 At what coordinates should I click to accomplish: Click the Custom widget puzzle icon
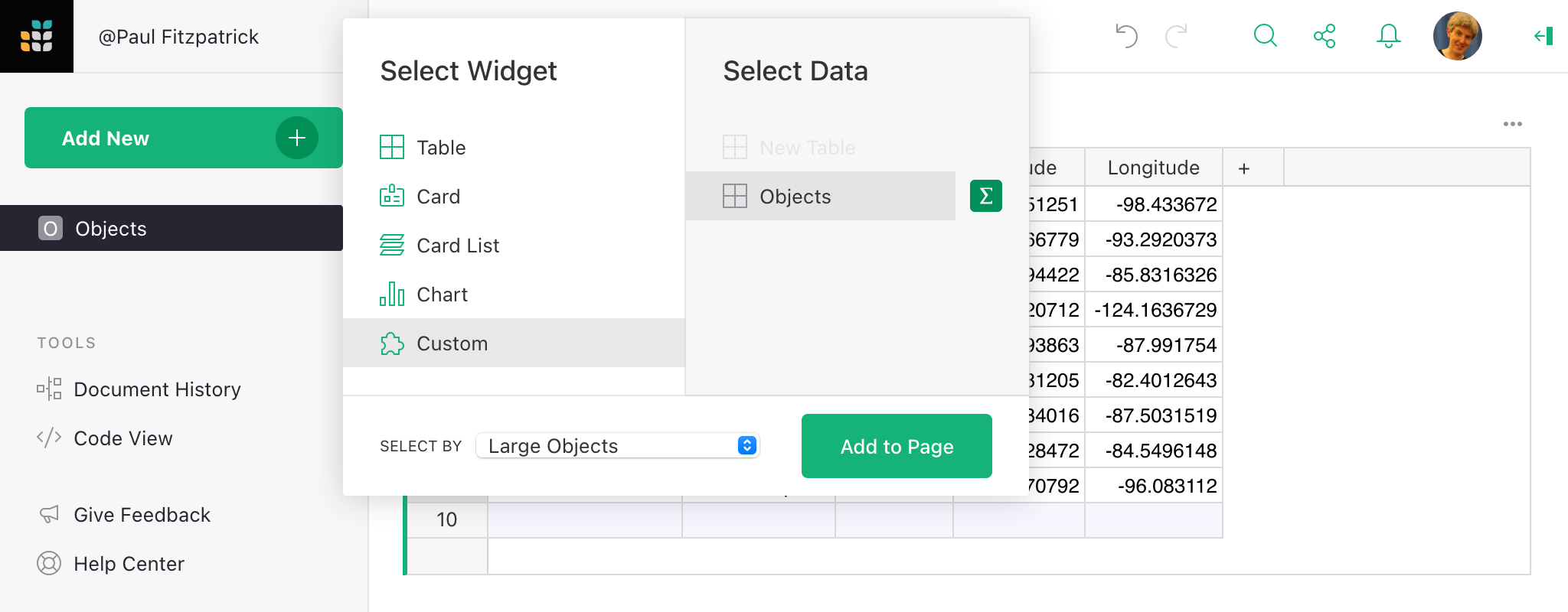pos(392,343)
